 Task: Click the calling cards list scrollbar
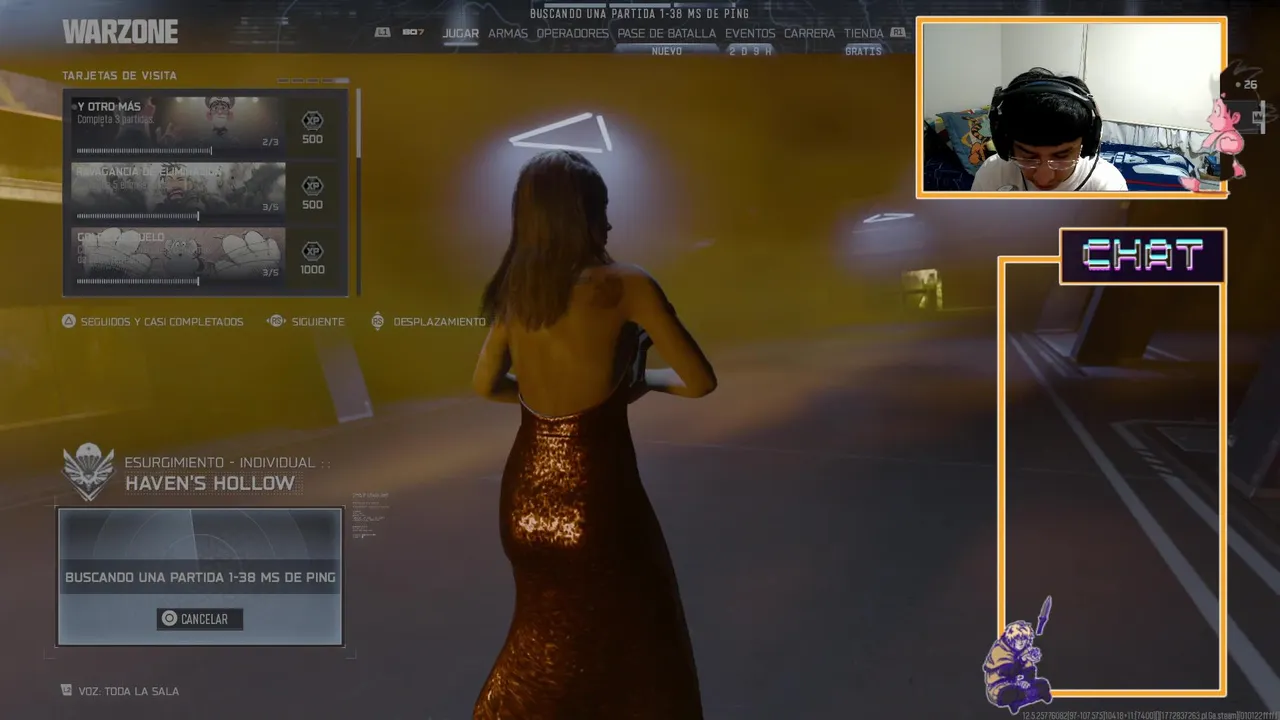click(358, 125)
